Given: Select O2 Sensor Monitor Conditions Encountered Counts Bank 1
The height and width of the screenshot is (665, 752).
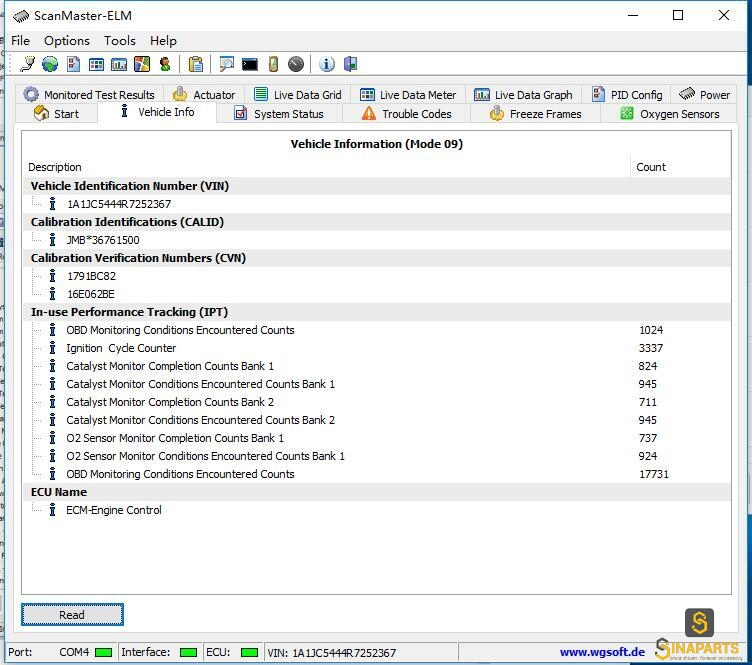Looking at the screenshot, I should [x=205, y=456].
